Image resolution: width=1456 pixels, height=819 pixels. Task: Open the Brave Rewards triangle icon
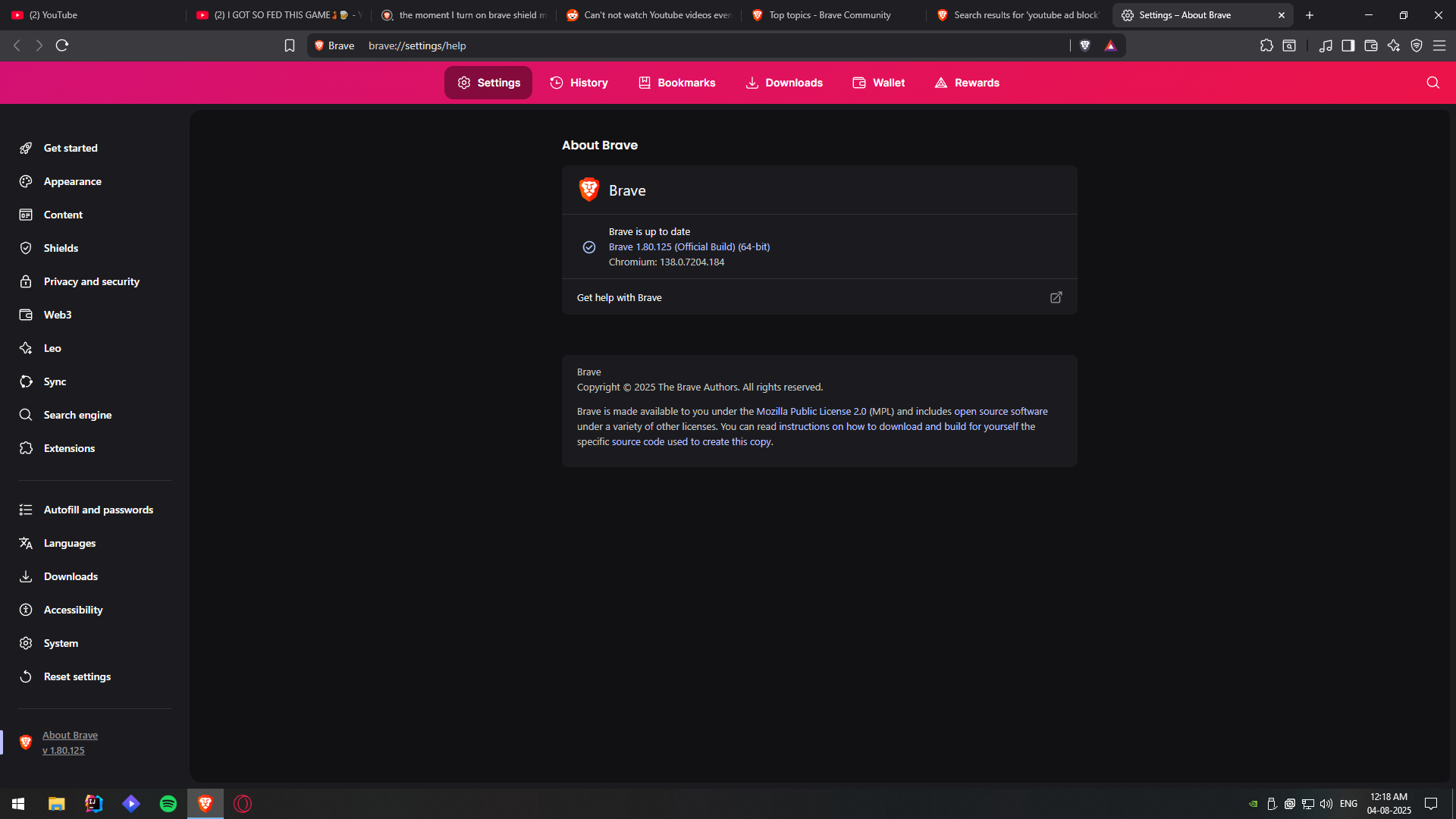[x=1111, y=45]
